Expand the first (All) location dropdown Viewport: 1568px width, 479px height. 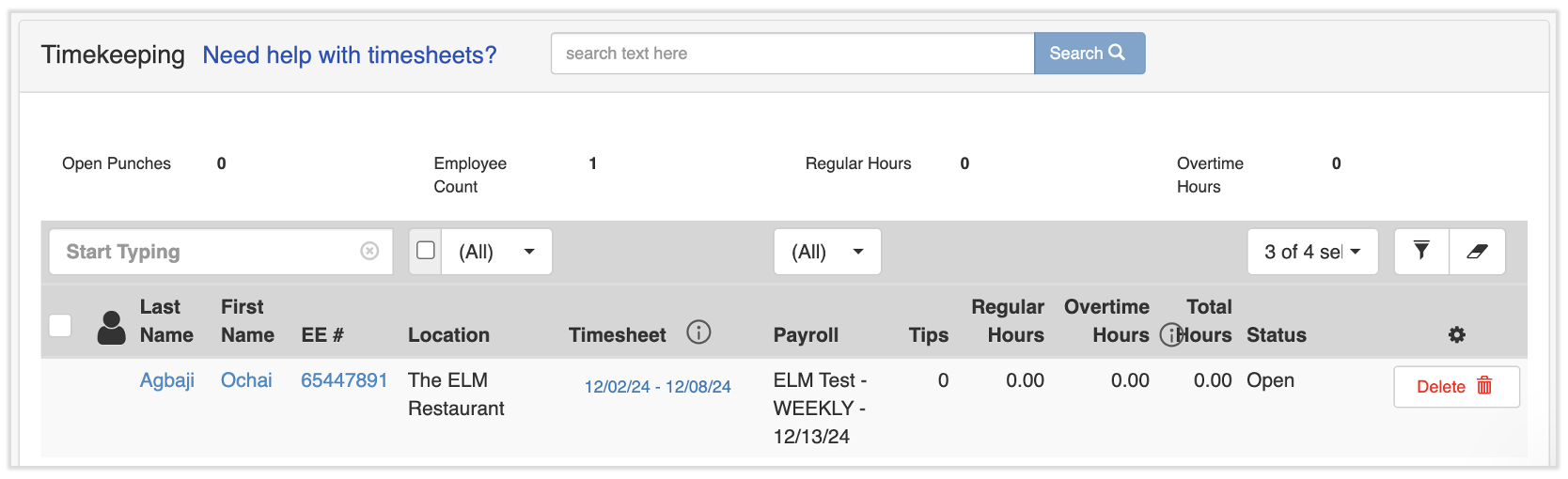(x=496, y=252)
